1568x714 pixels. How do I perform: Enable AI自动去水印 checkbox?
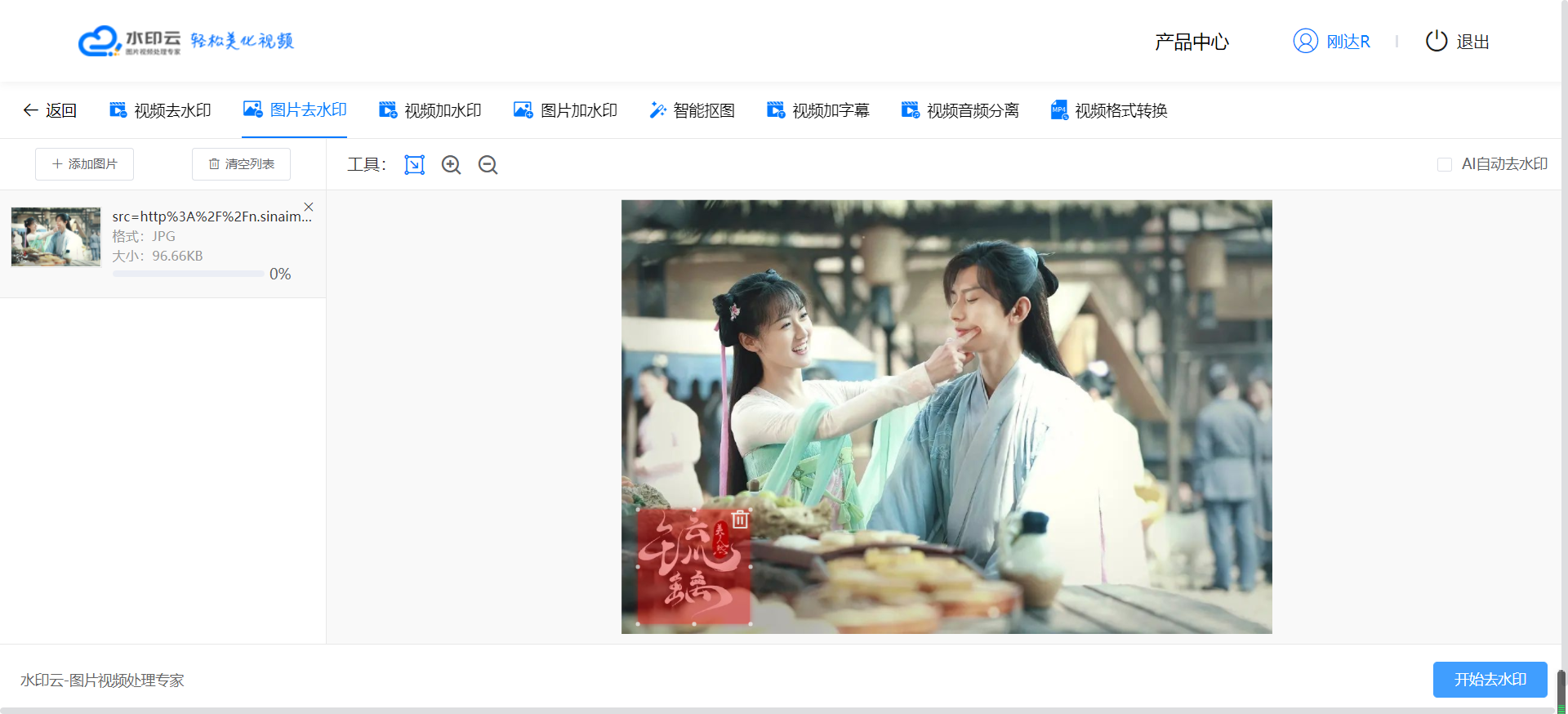coord(1445,164)
